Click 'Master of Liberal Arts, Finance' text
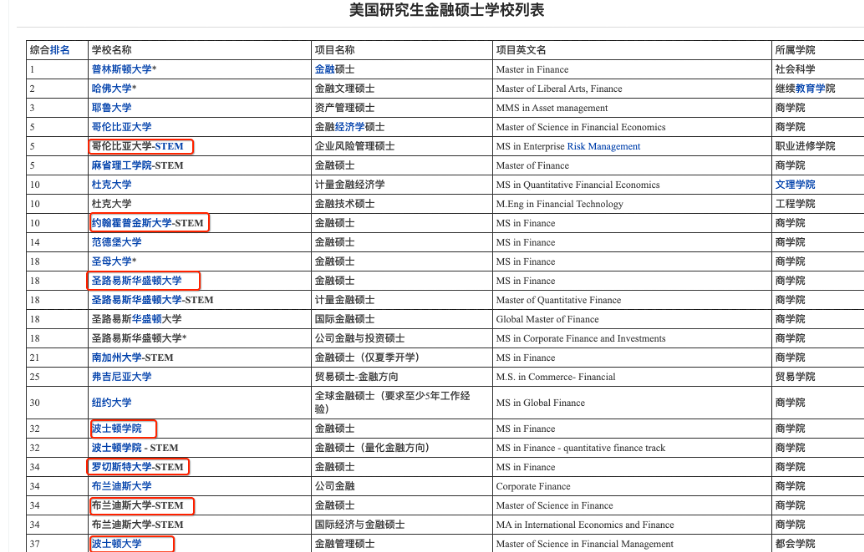This screenshot has height=552, width=864. point(559,89)
